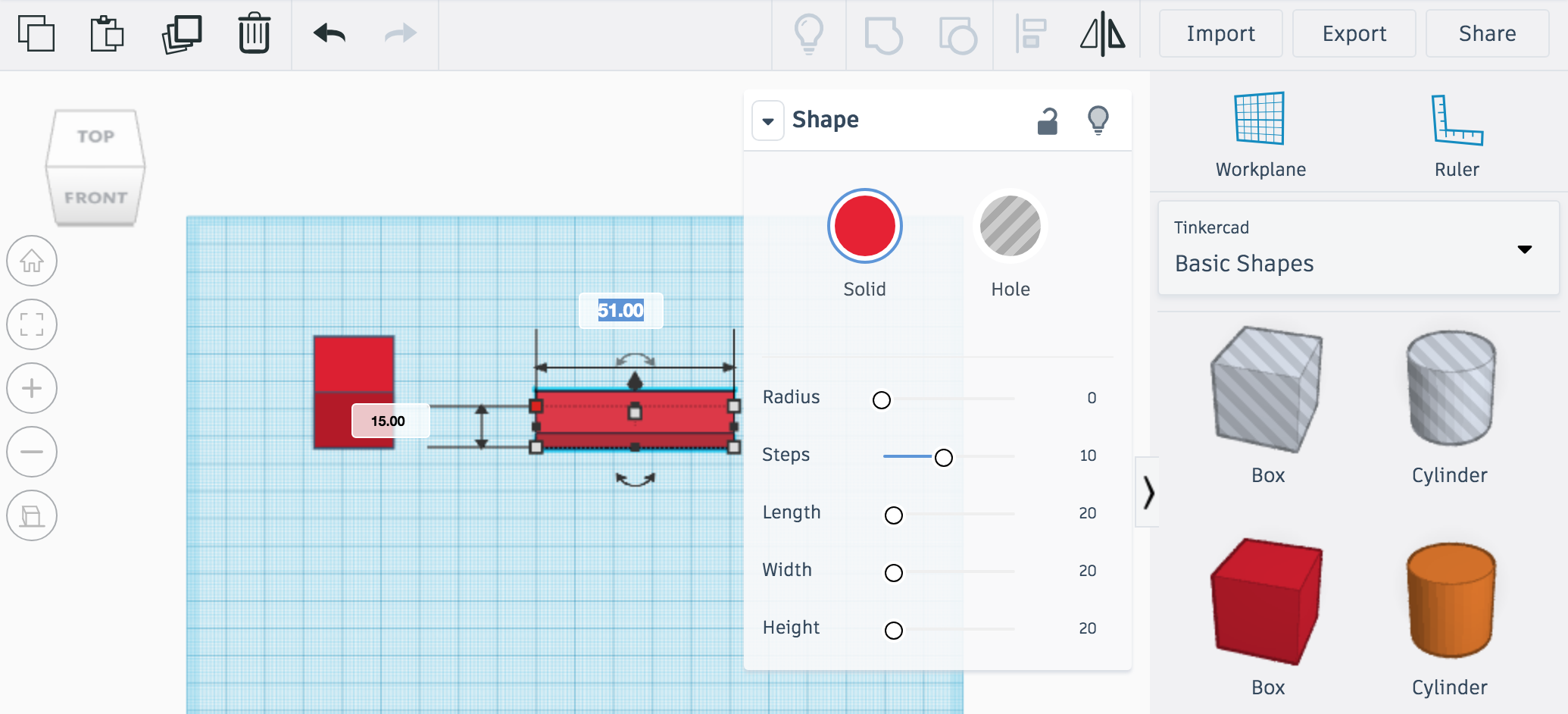Viewport: 1568px width, 714px height.
Task: Adjust the Radius slider handle
Action: click(x=881, y=399)
